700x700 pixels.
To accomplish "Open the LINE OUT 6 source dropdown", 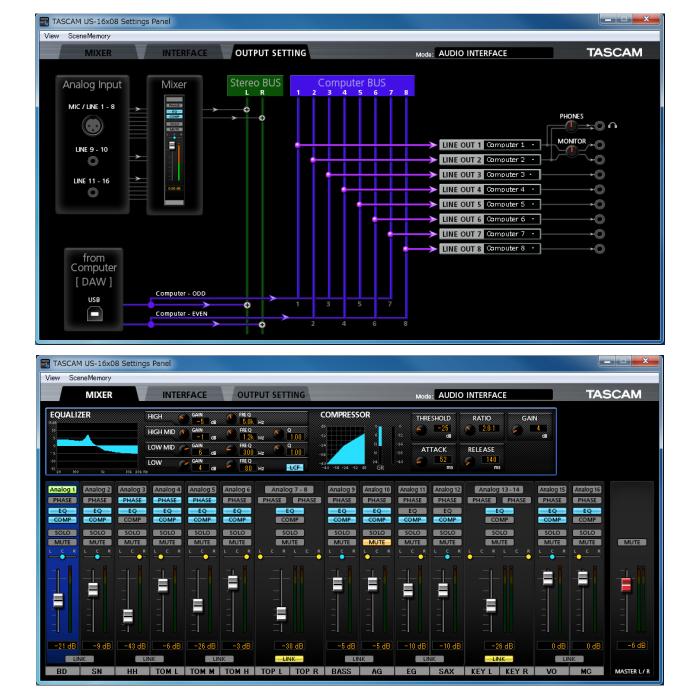I will pos(512,219).
